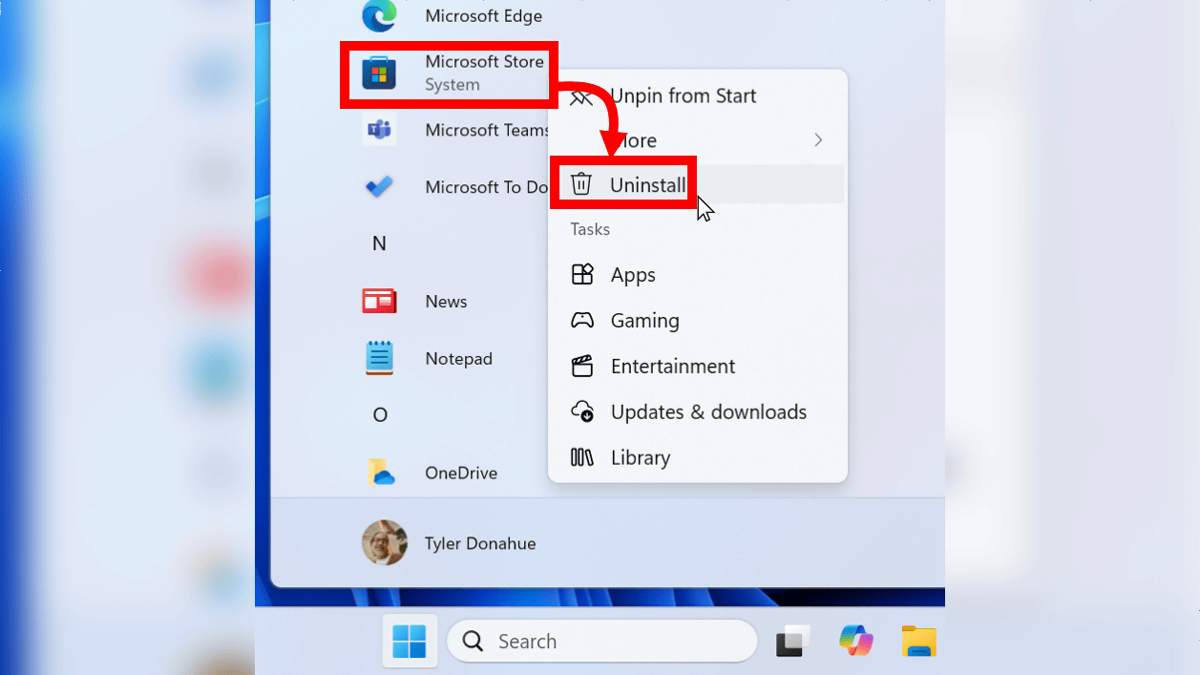
Task: Click the Search field on the taskbar
Action: 600,641
